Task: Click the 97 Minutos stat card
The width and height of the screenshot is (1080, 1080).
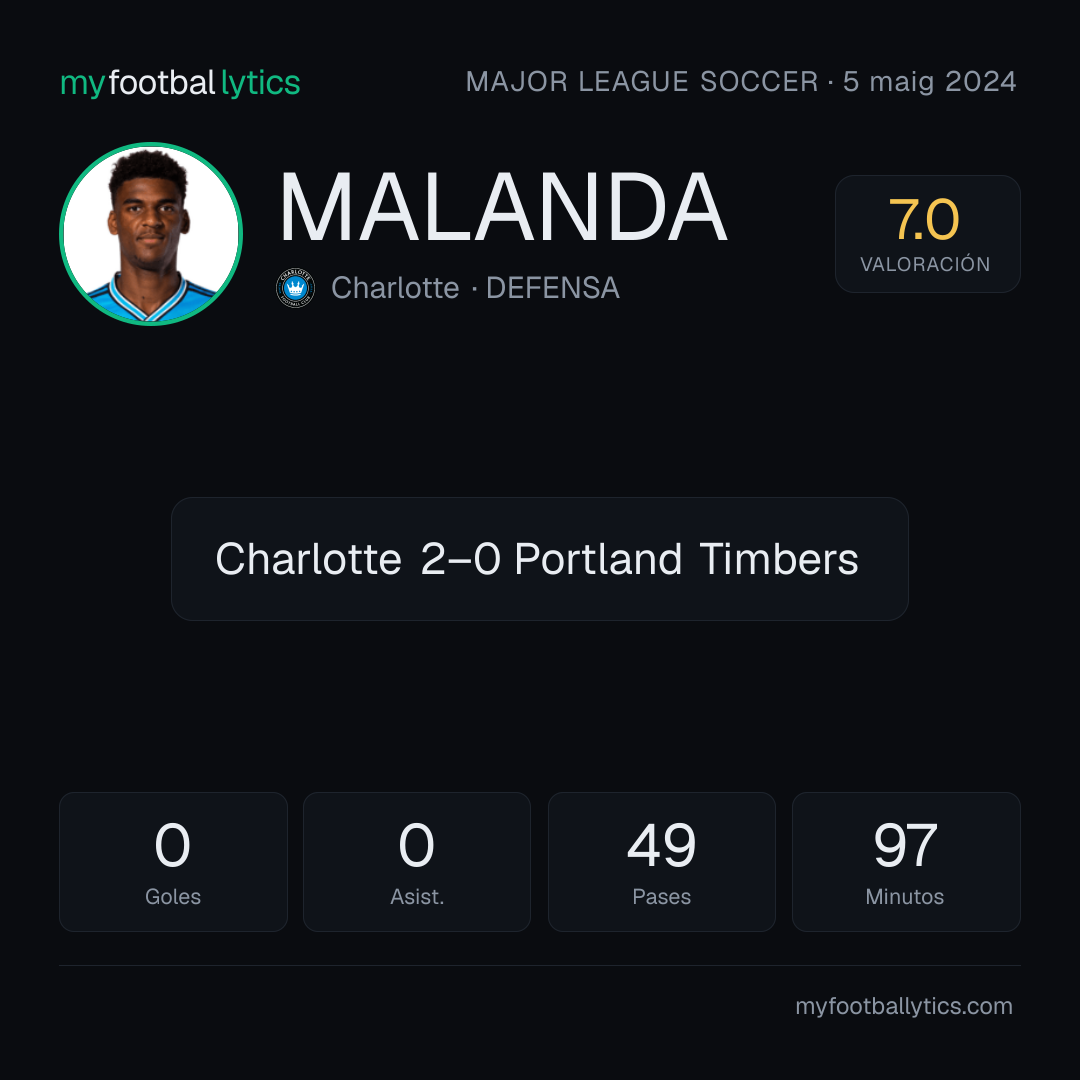Action: (906, 862)
